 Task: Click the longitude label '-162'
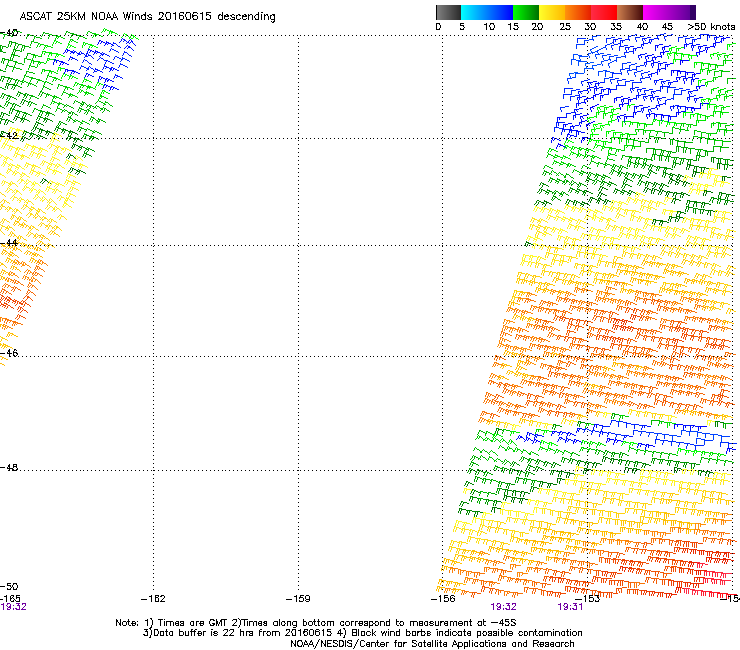coord(153,599)
